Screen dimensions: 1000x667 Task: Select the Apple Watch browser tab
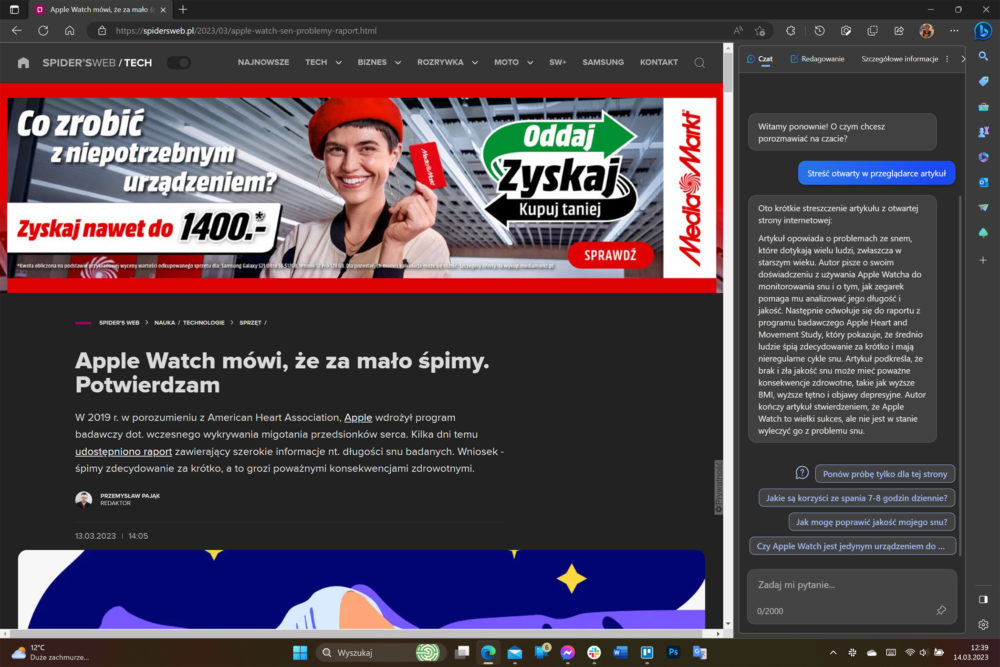click(99, 10)
